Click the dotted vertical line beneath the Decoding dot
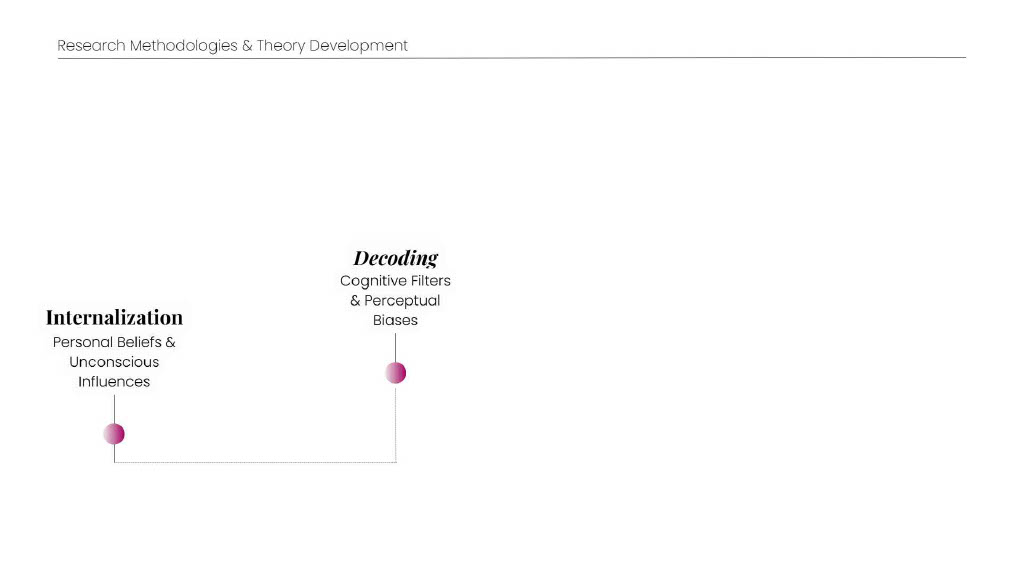This screenshot has height=582, width=1024. coord(396,425)
